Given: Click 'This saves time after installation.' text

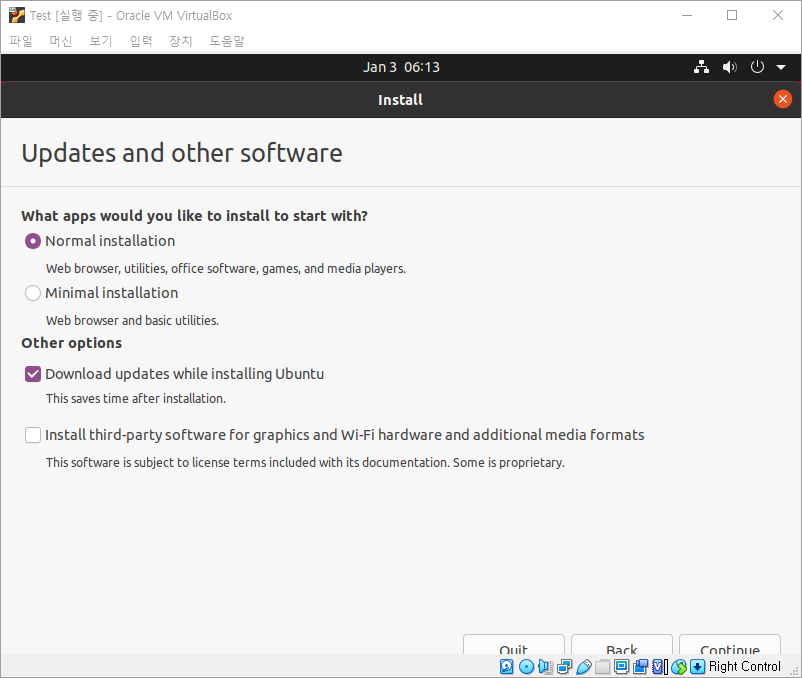Looking at the screenshot, I should [136, 398].
